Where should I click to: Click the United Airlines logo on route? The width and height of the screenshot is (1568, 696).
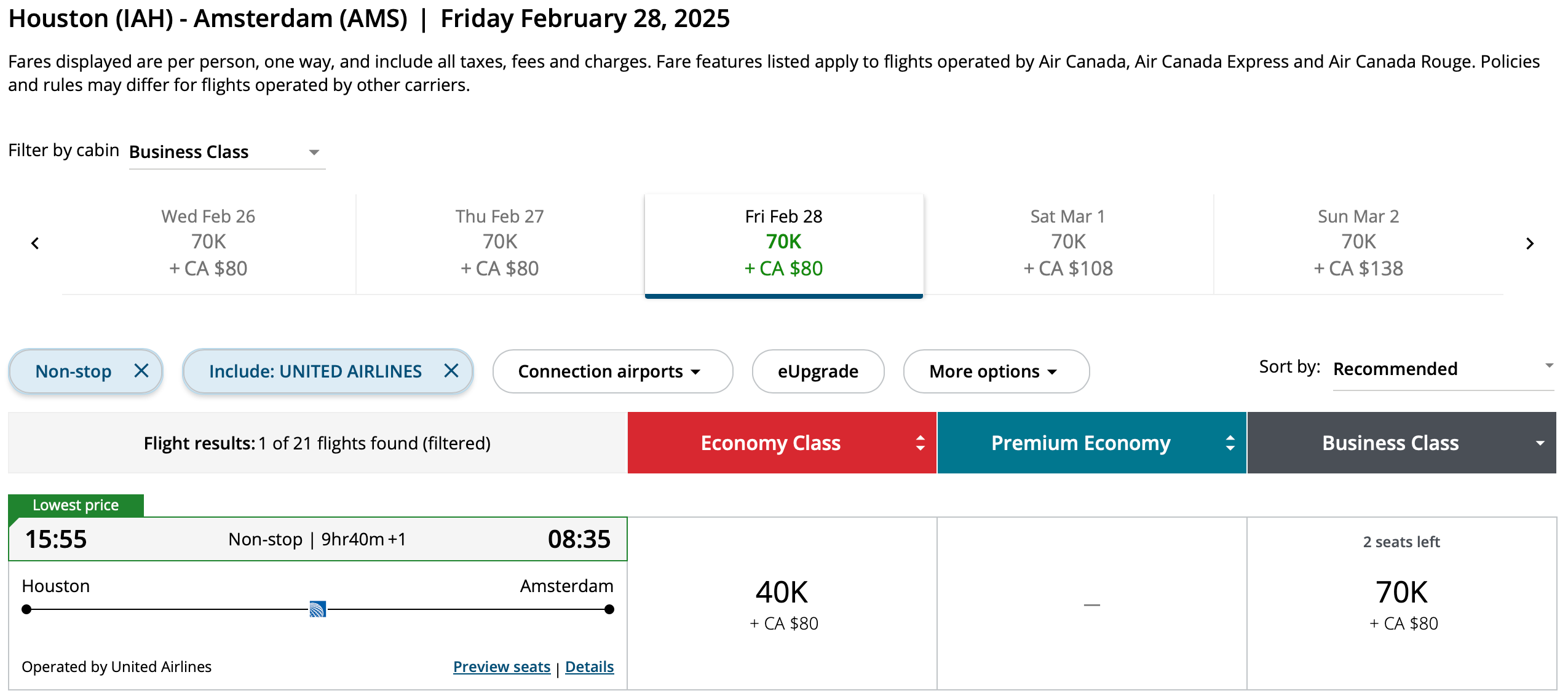(317, 609)
